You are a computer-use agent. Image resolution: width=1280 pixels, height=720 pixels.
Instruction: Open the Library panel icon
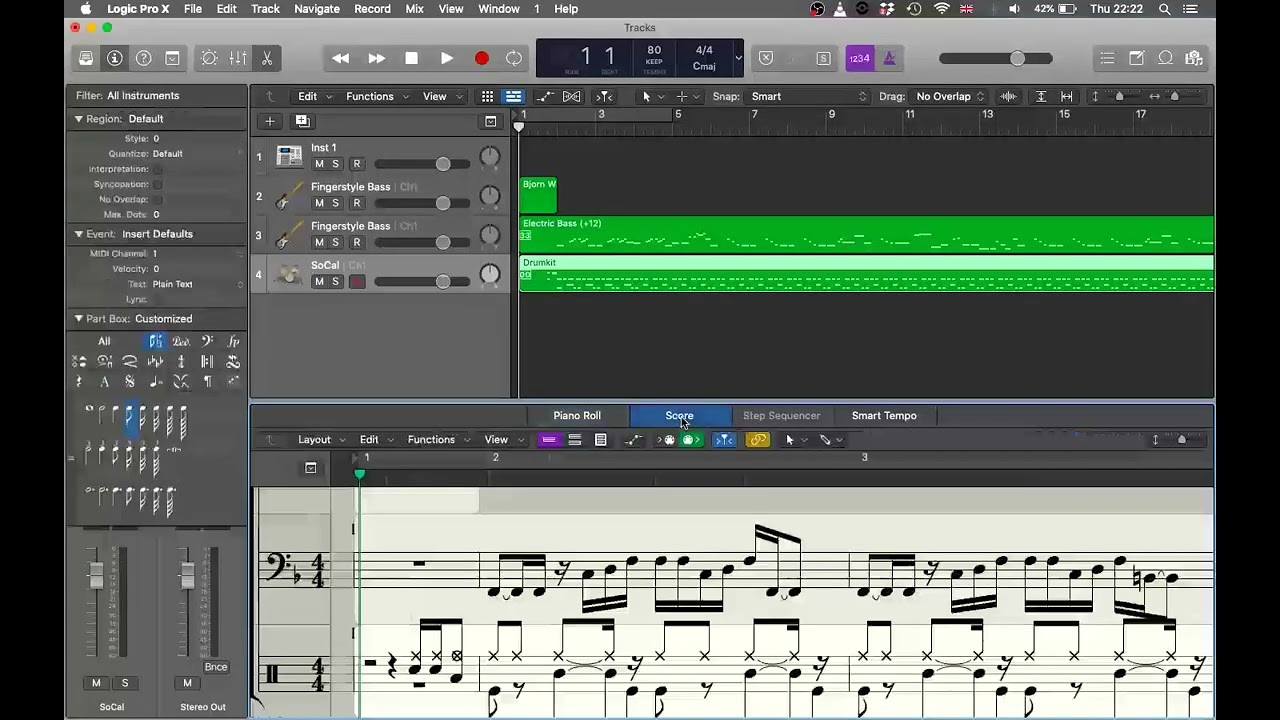tap(86, 58)
